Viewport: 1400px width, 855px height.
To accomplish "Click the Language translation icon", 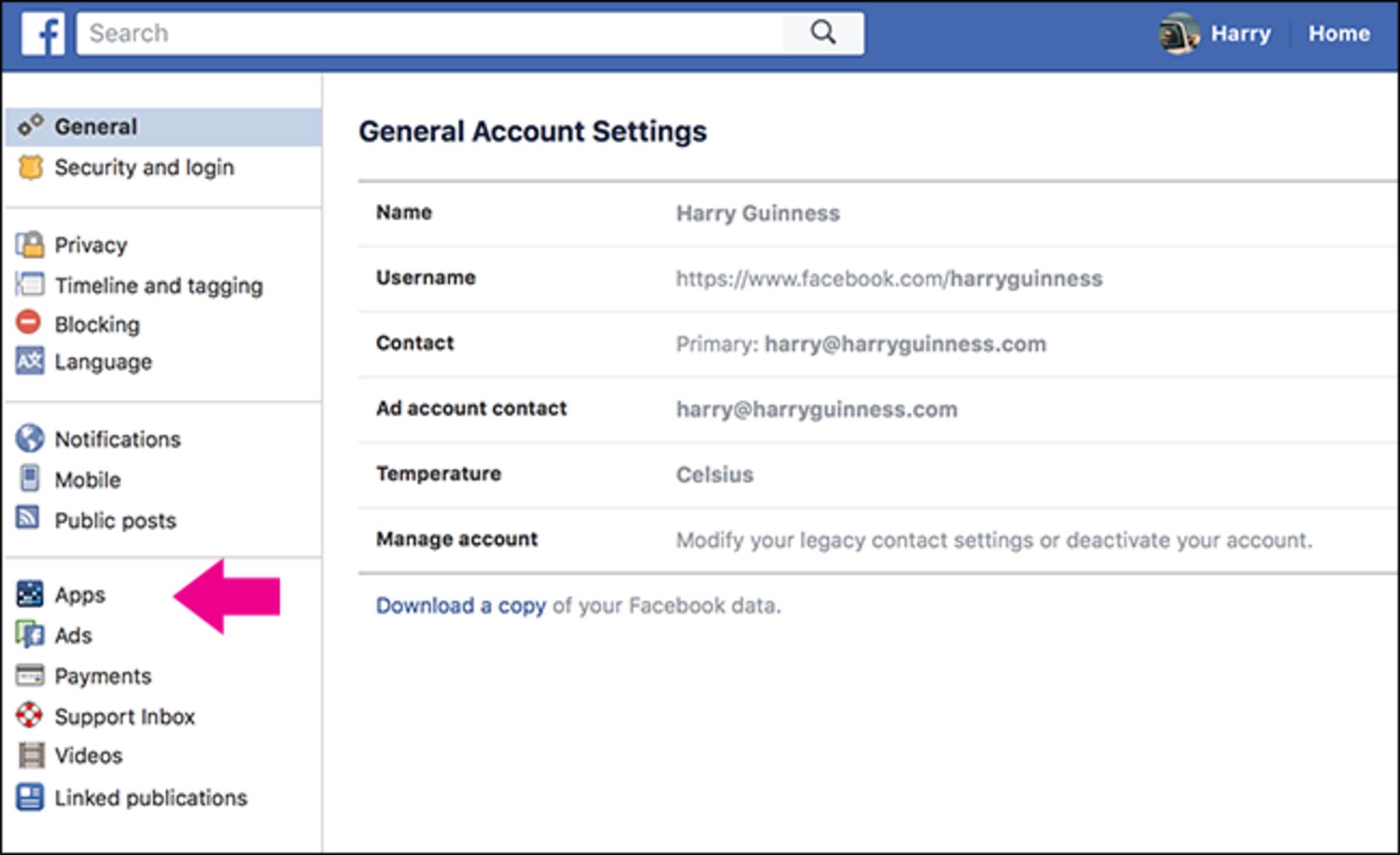I will tap(29, 362).
